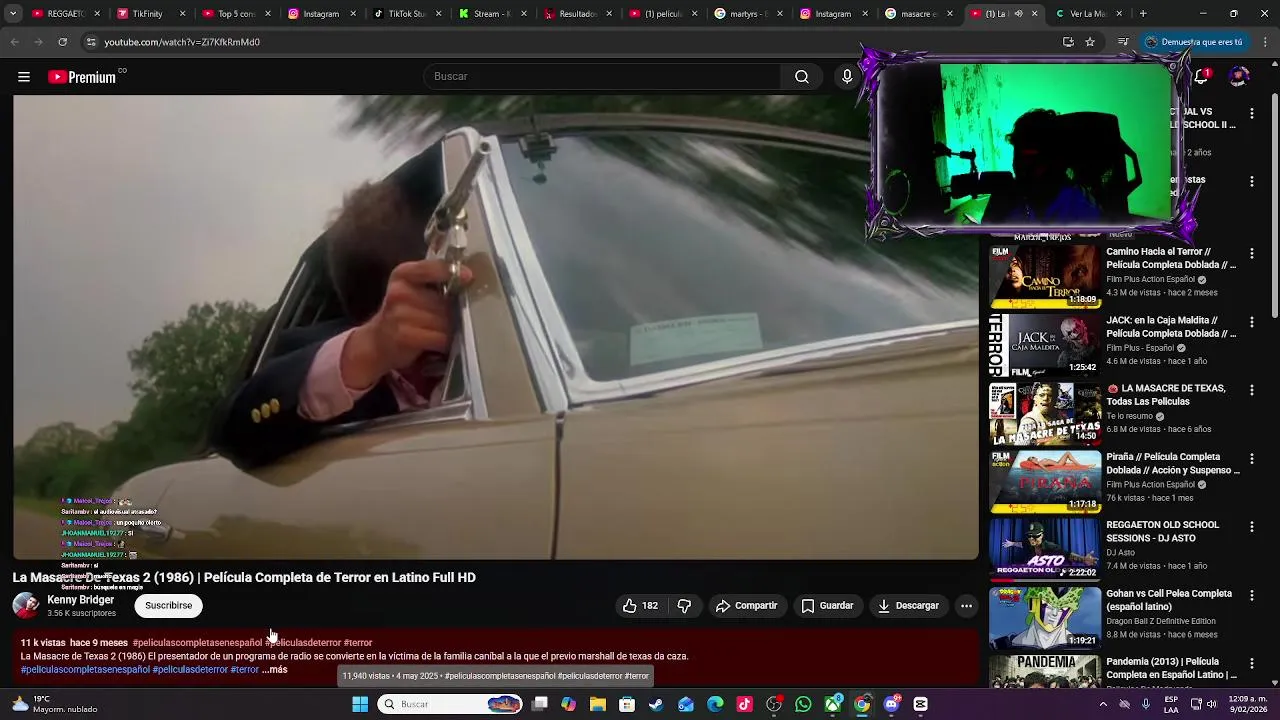
Task: Like the video with thumbs up
Action: coord(640,606)
